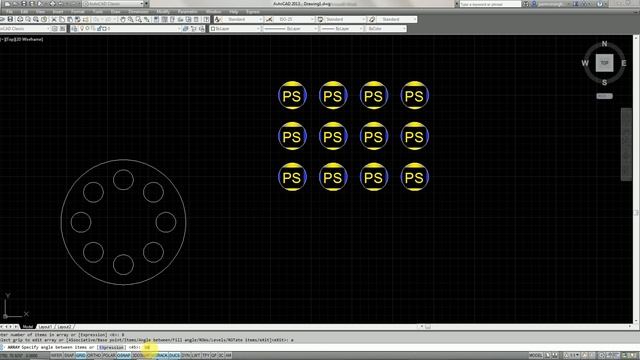640x360 pixels.
Task: Click MODEL space button in status bar
Action: (x=536, y=356)
